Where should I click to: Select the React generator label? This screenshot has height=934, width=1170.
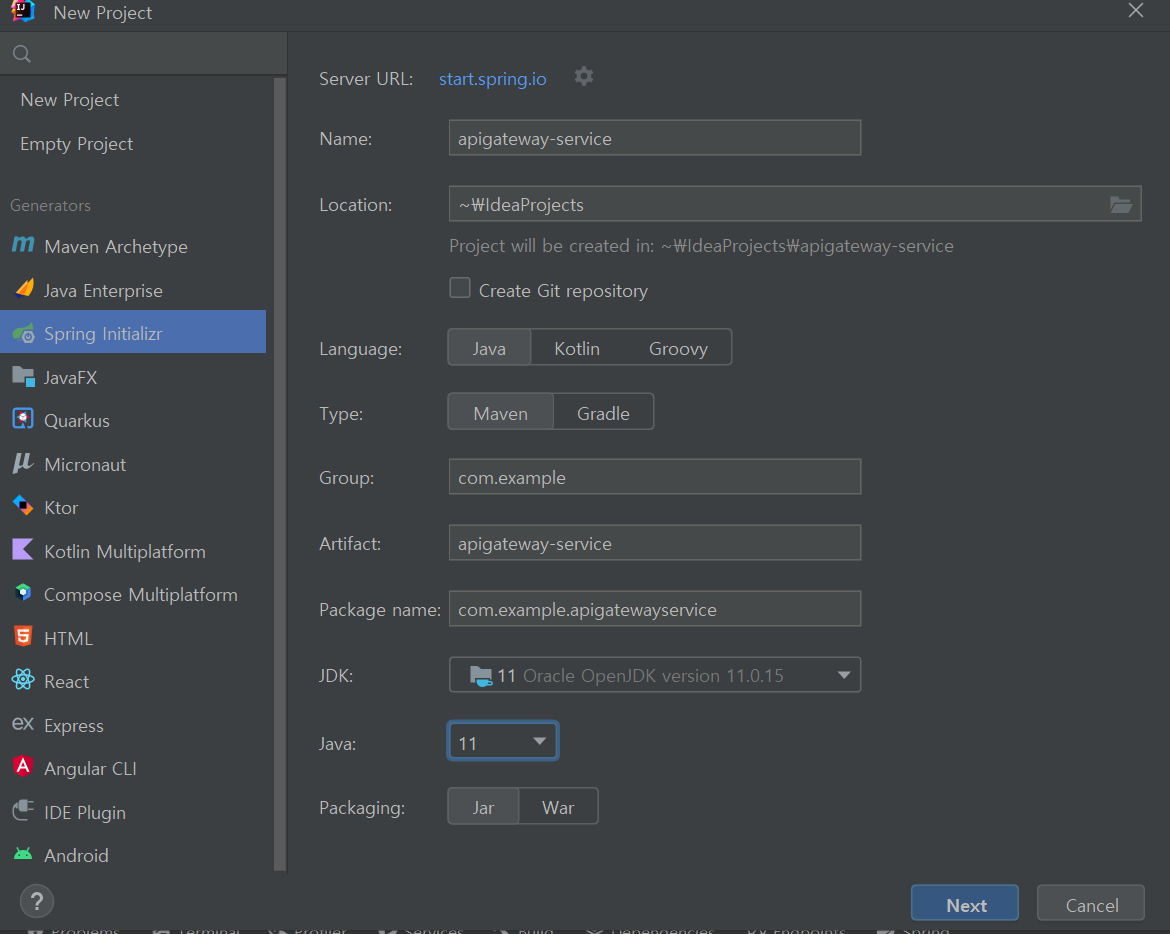[66, 682]
